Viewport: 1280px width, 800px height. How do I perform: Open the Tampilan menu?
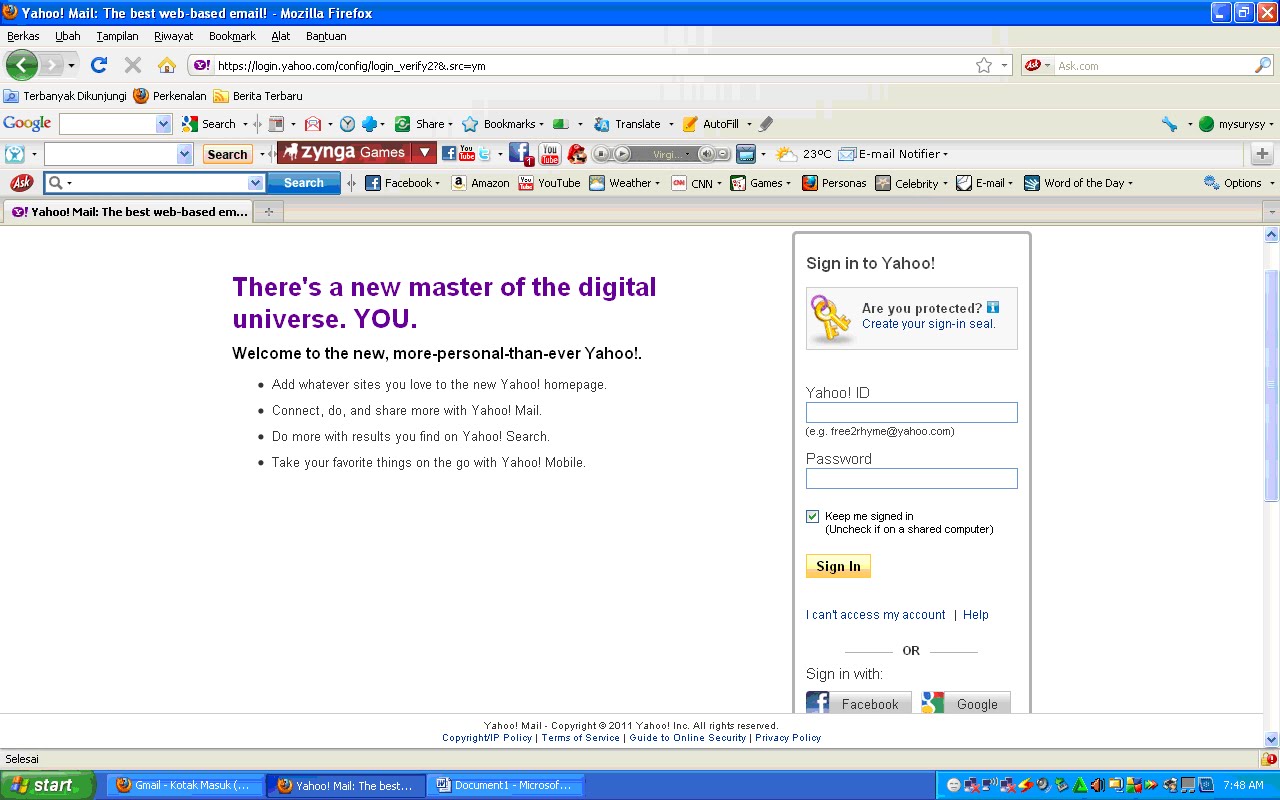(117, 36)
